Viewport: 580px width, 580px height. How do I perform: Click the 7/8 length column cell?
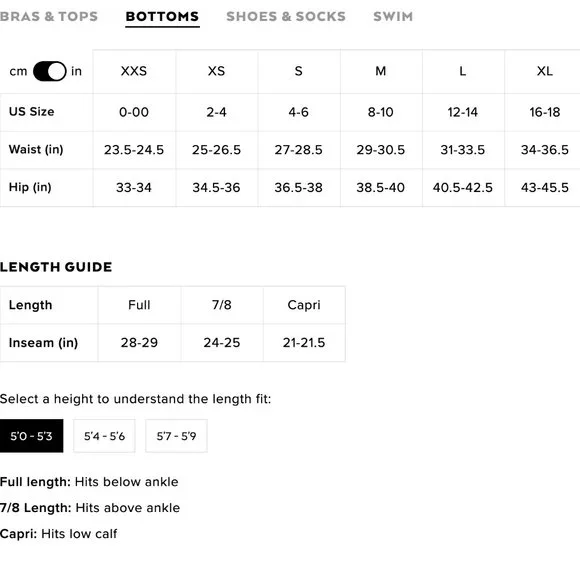222,305
